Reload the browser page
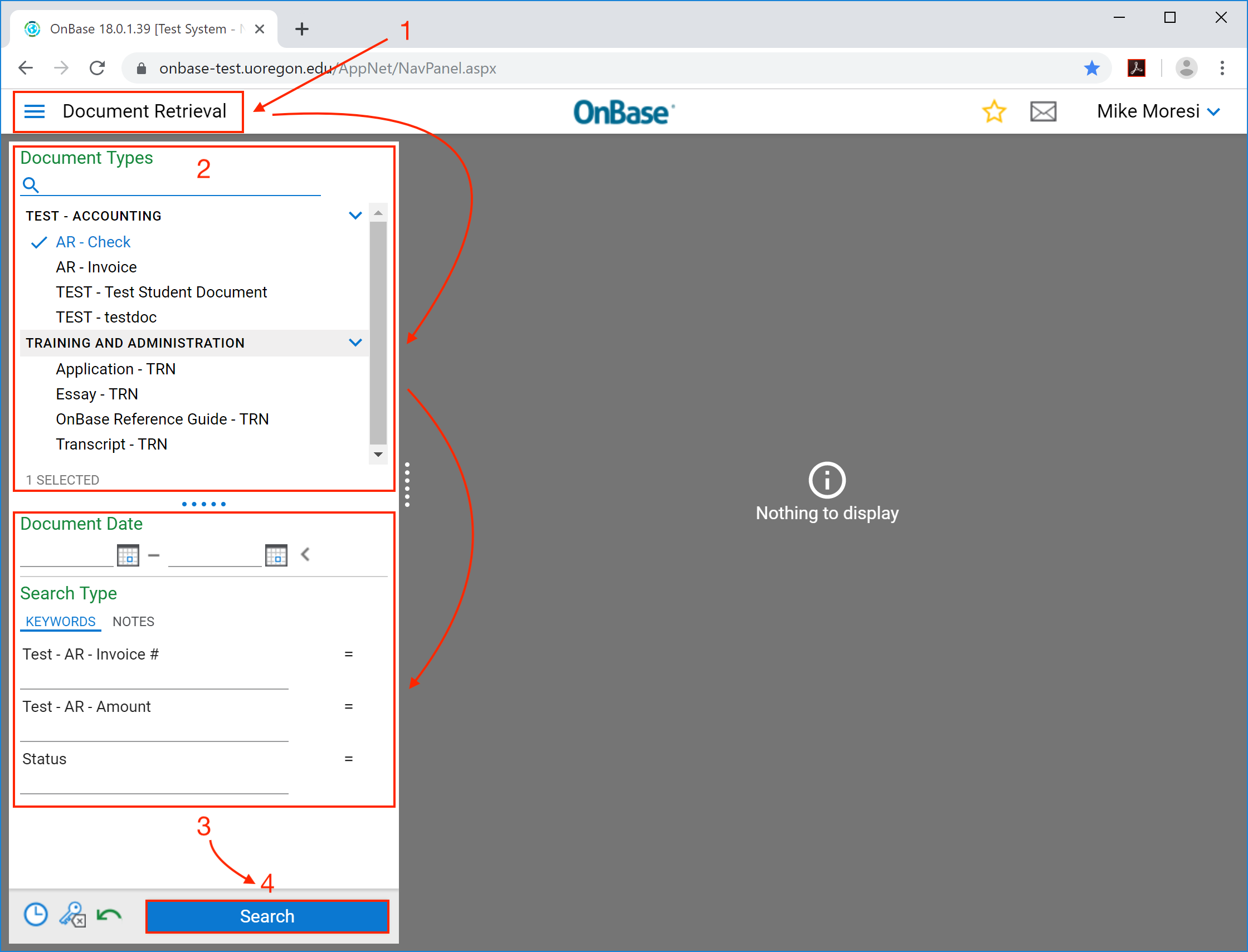The image size is (1248, 952). pyautogui.click(x=97, y=69)
